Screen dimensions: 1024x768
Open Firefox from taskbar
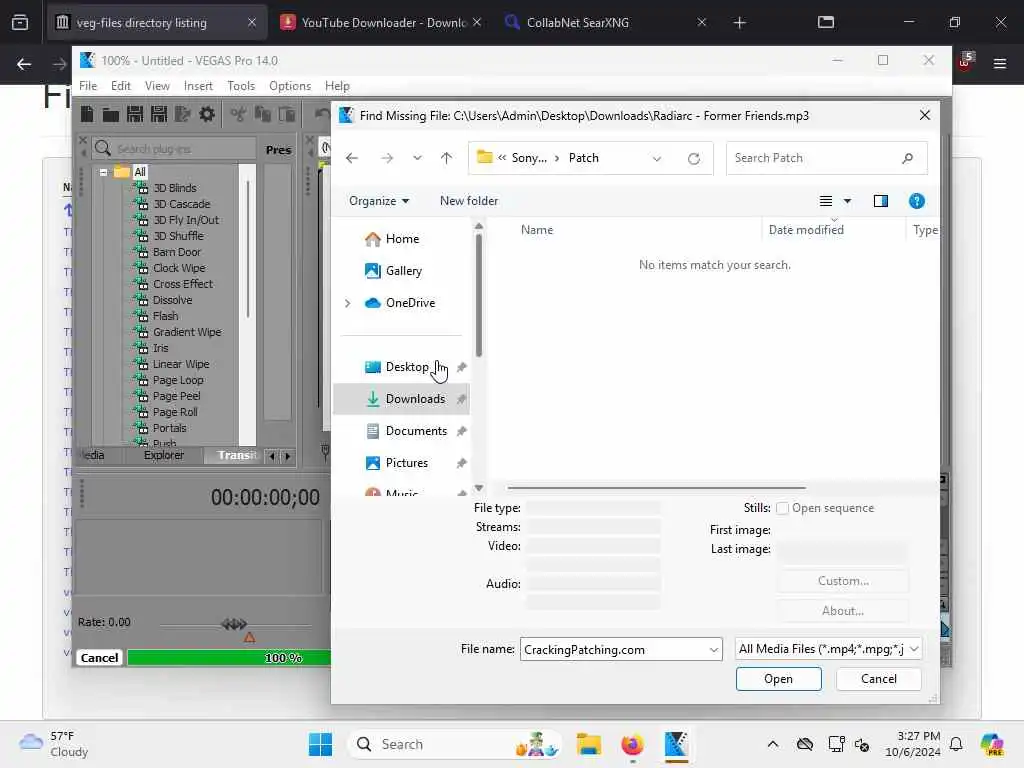tap(632, 744)
